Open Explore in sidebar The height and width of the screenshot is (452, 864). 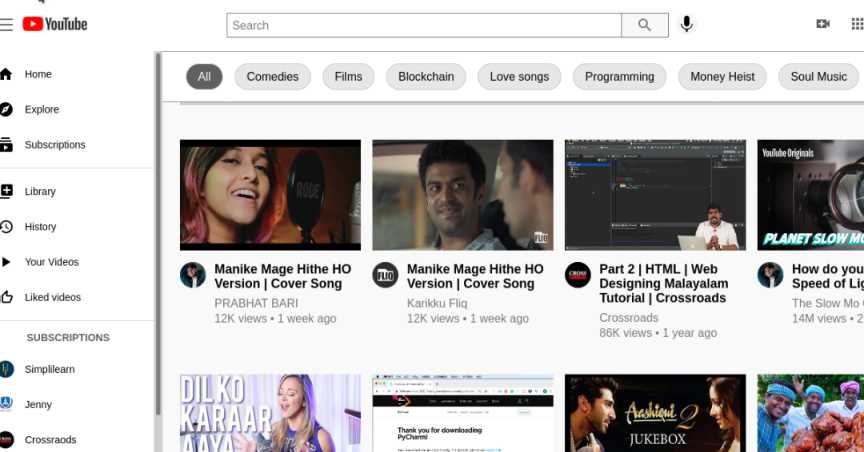tap(42, 109)
